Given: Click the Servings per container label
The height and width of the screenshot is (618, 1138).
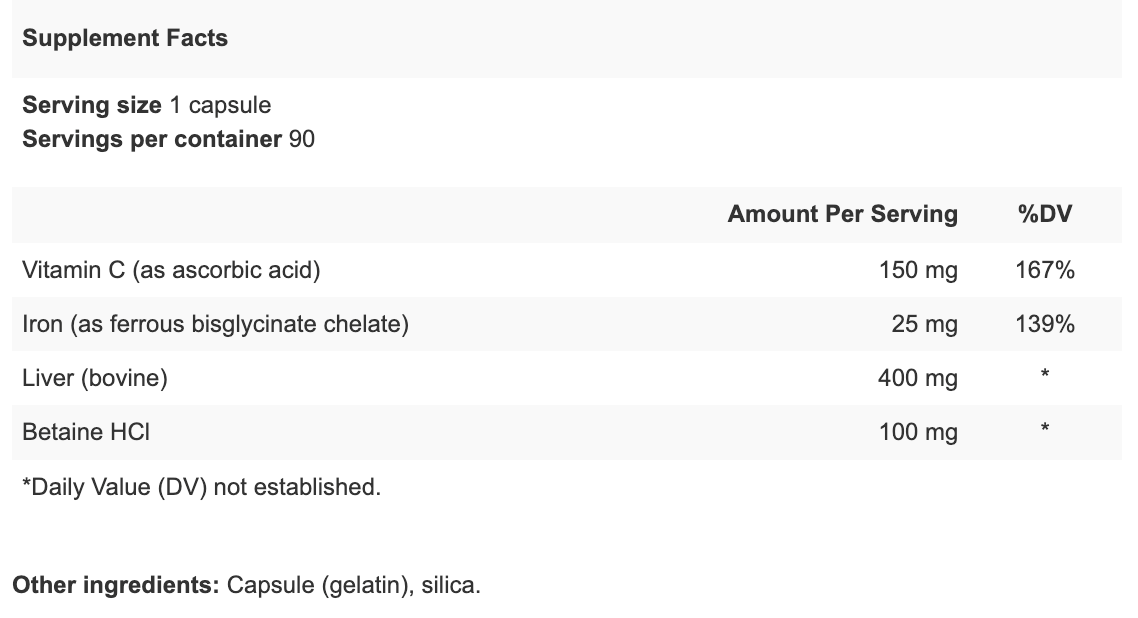Looking at the screenshot, I should [x=152, y=139].
